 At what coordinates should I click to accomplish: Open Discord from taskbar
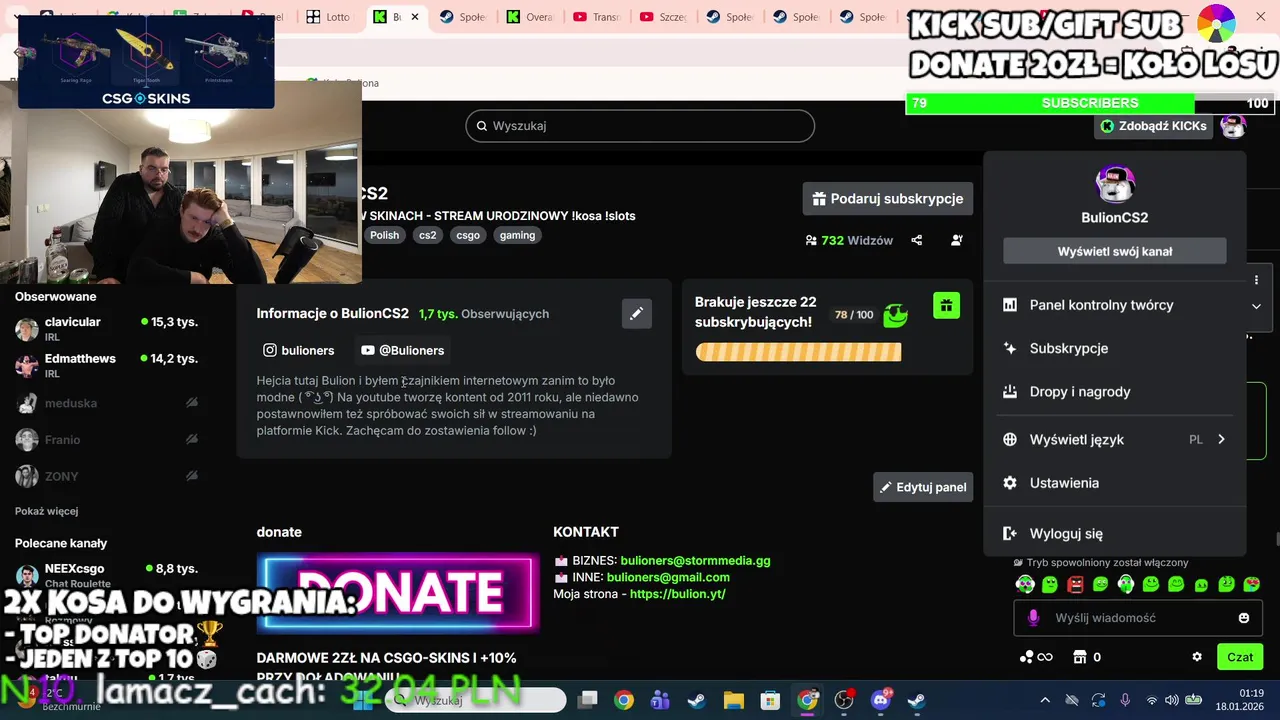[881, 699]
